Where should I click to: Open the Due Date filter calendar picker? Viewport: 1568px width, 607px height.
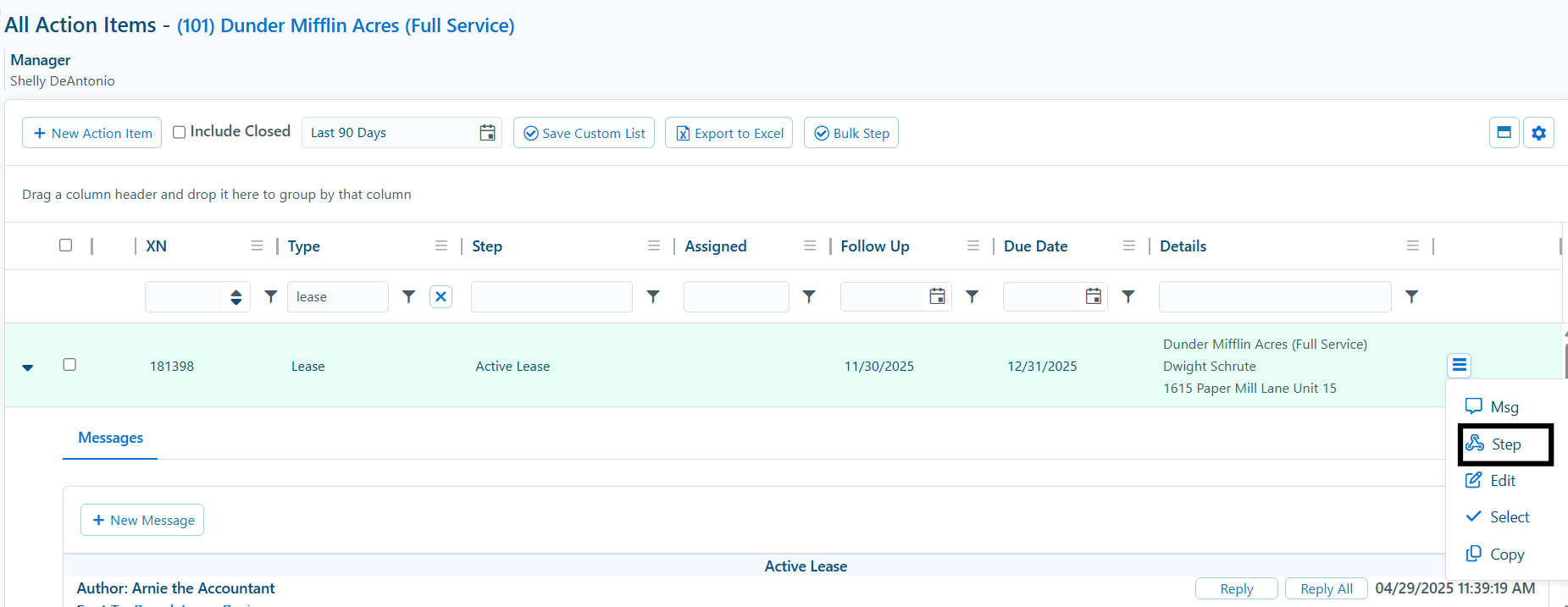tap(1094, 296)
